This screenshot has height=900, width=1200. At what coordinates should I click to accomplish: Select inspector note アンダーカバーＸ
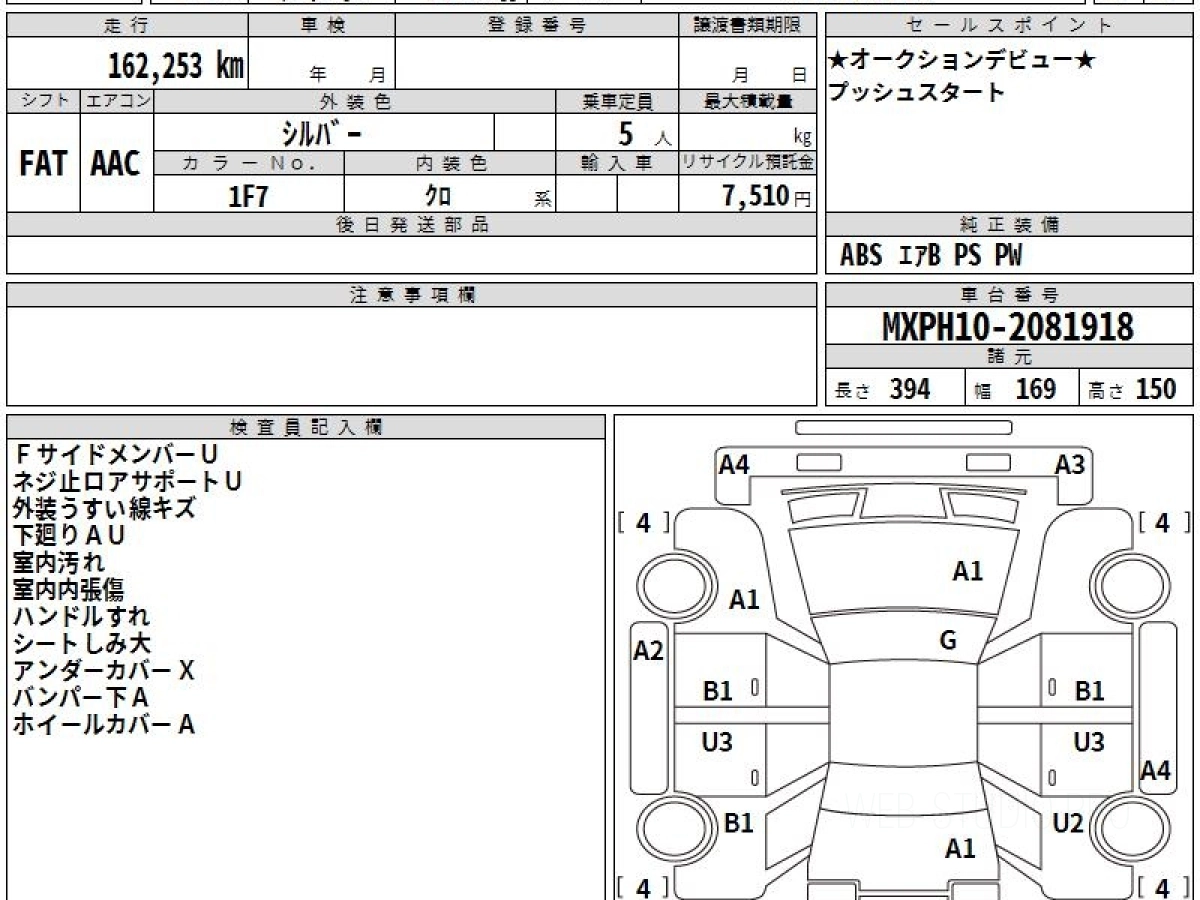coord(104,670)
